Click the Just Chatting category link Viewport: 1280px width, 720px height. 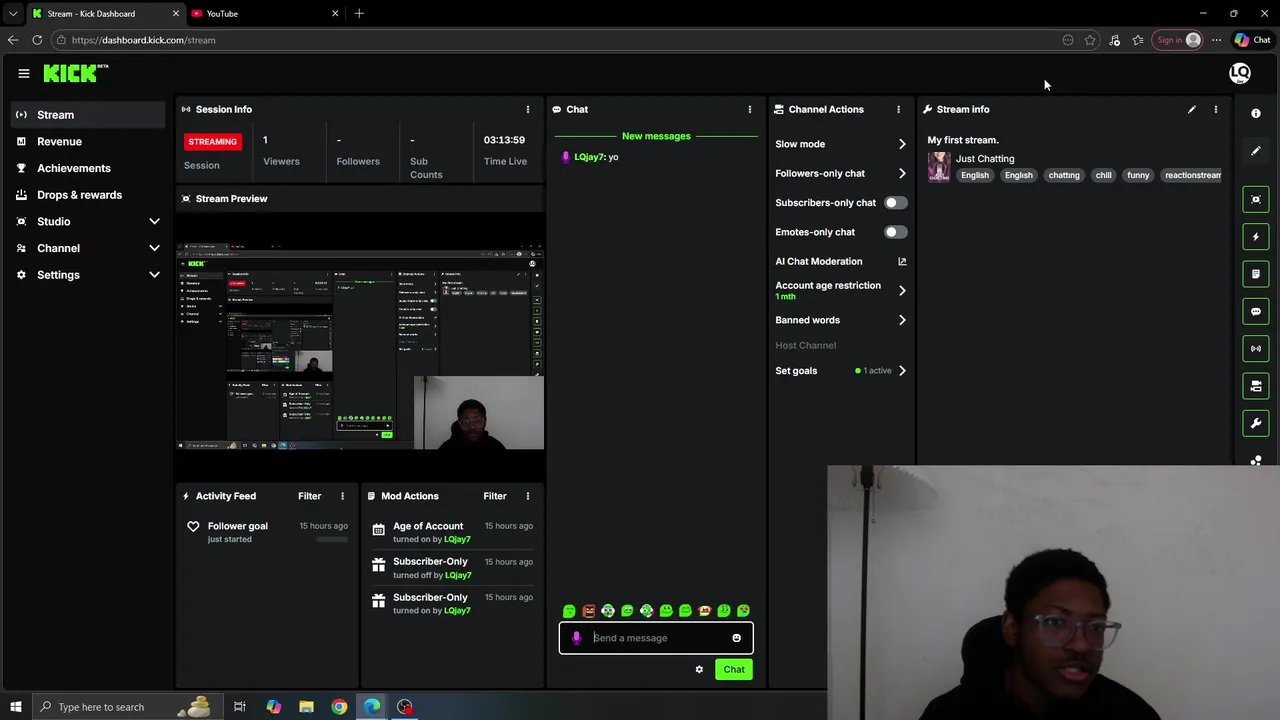(985, 159)
